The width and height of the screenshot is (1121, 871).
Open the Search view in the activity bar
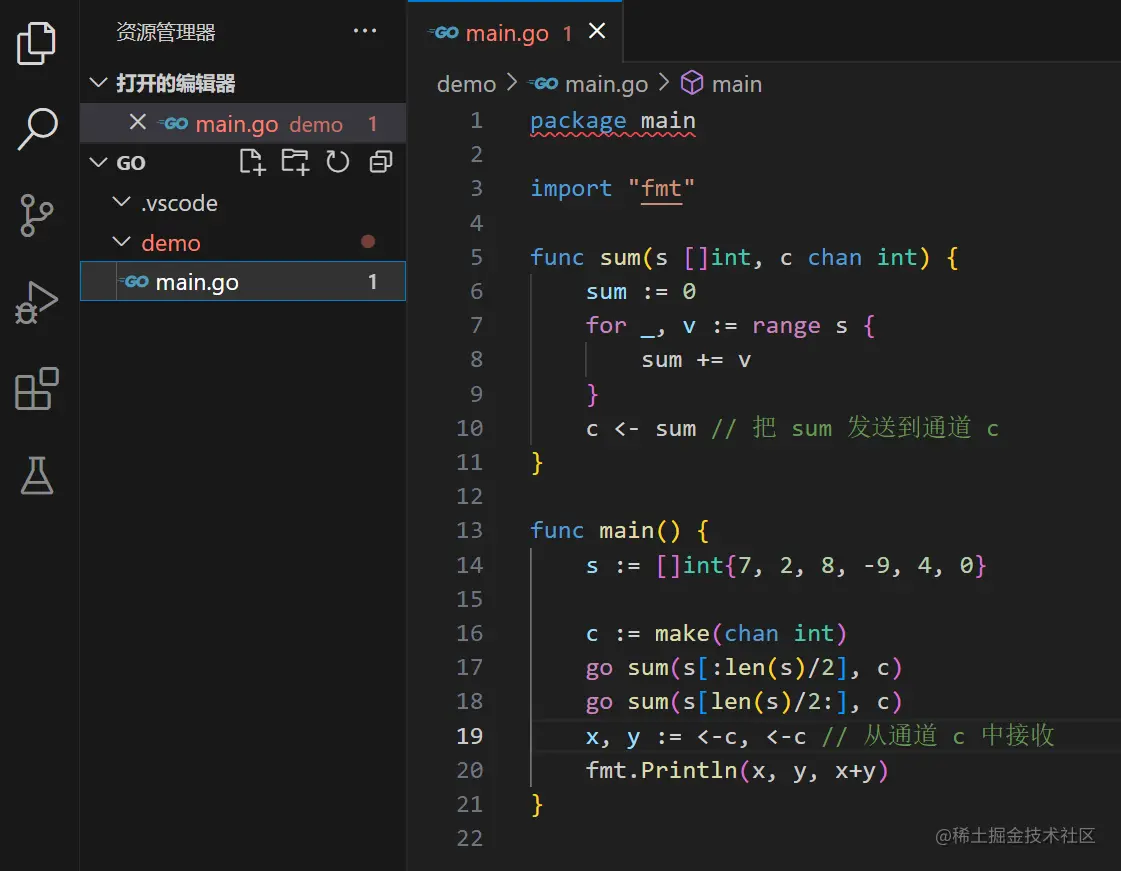[37, 129]
